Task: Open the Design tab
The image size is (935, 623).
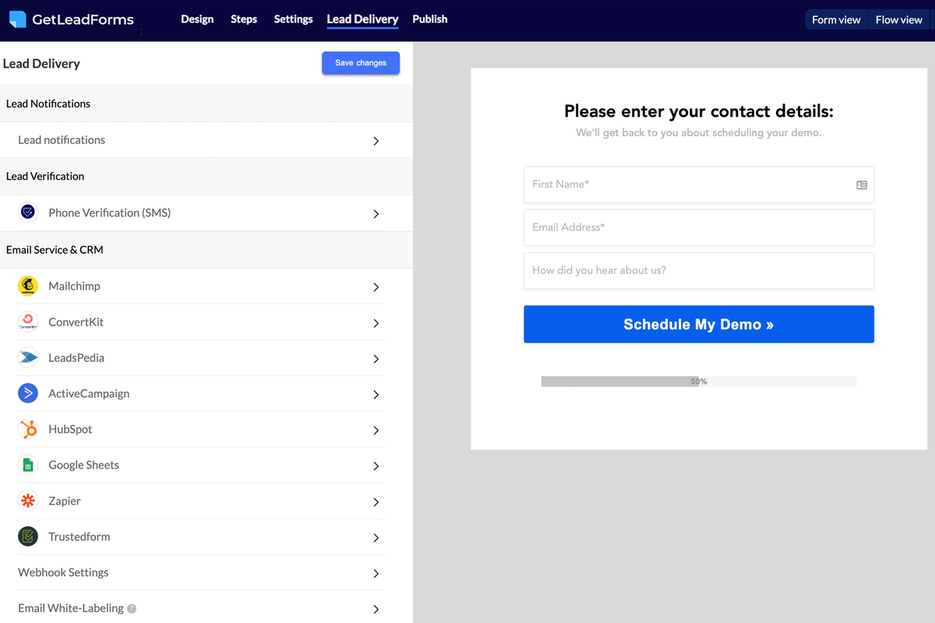Action: [x=197, y=19]
